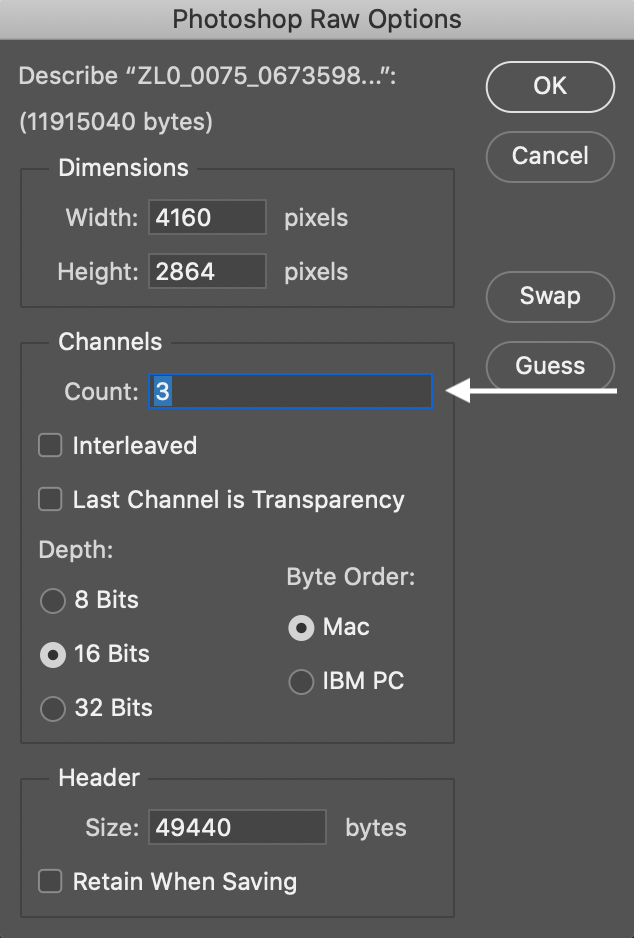Select the 16 Bits radio button
Image resolution: width=634 pixels, height=938 pixels.
[x=52, y=655]
